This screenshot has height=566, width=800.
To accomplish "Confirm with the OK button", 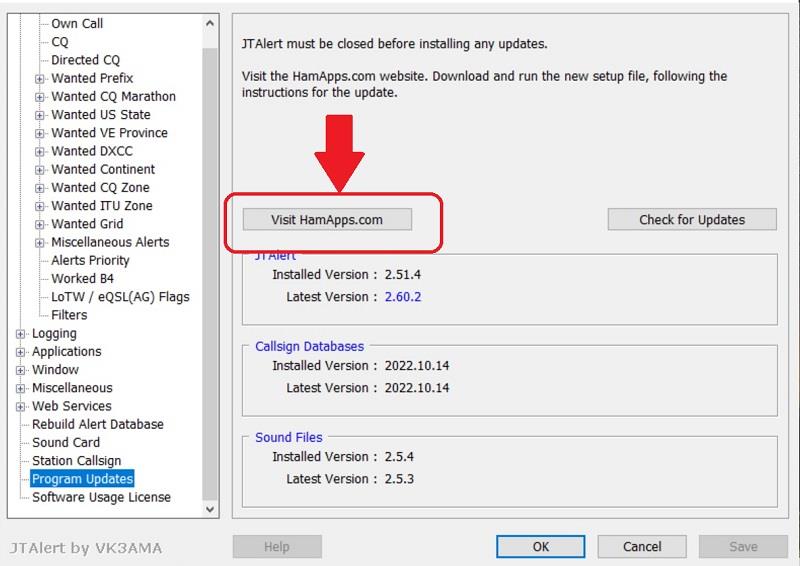I will pyautogui.click(x=541, y=547).
